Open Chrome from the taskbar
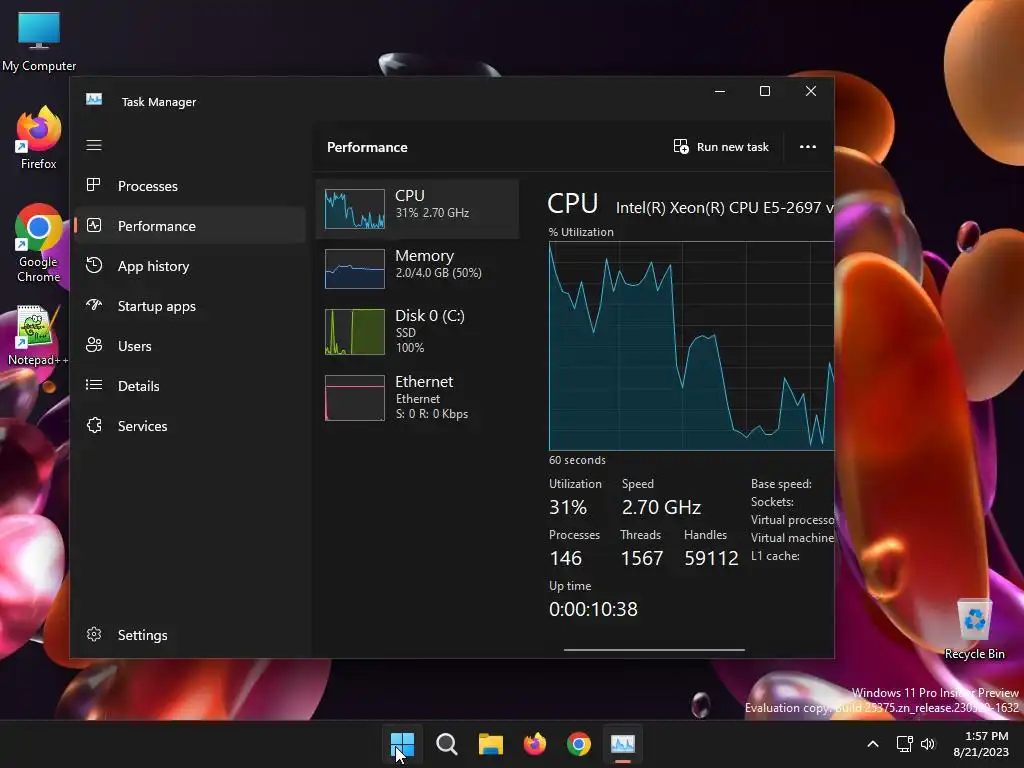The height and width of the screenshot is (768, 1024). click(x=579, y=744)
